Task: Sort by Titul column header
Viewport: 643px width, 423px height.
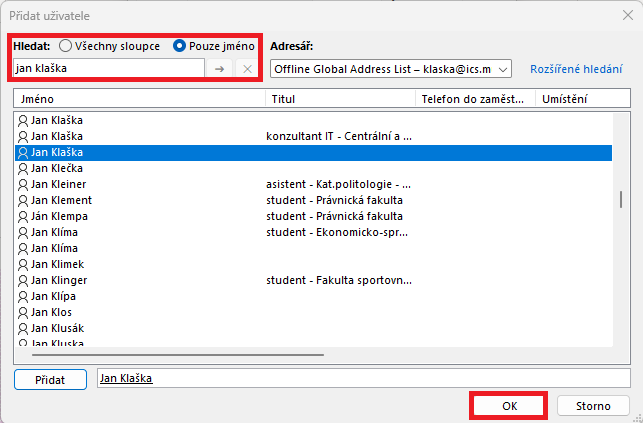Action: coord(340,99)
